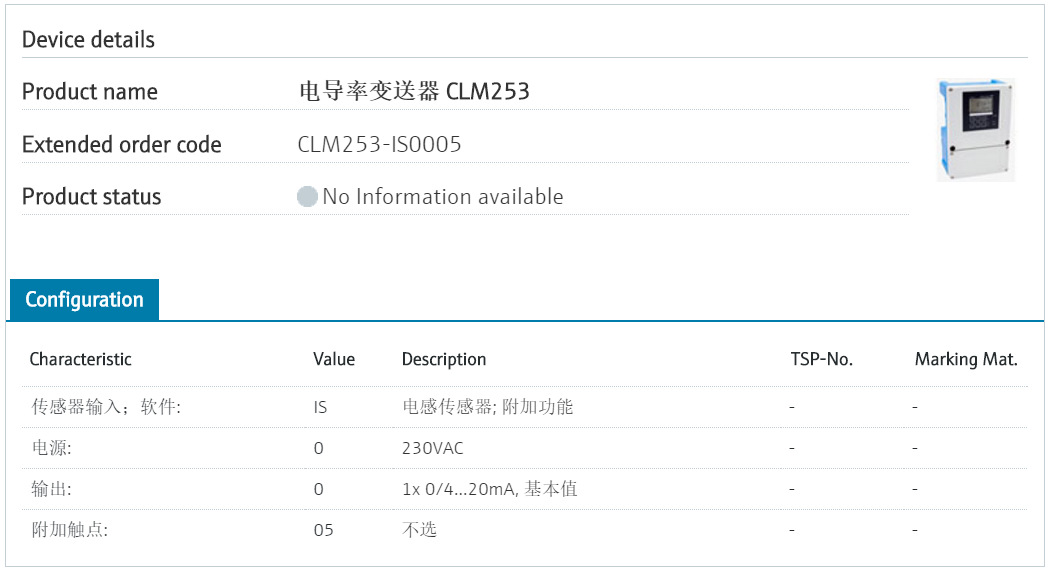Open the CLM253 transmitter product thumbnail
This screenshot has width=1049, height=576.
(x=976, y=130)
